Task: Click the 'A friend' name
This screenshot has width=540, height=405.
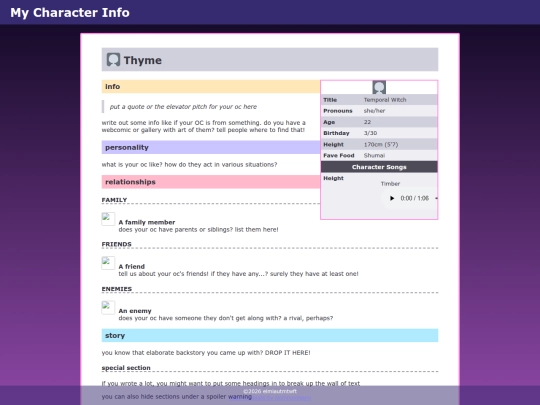Action: point(132,267)
